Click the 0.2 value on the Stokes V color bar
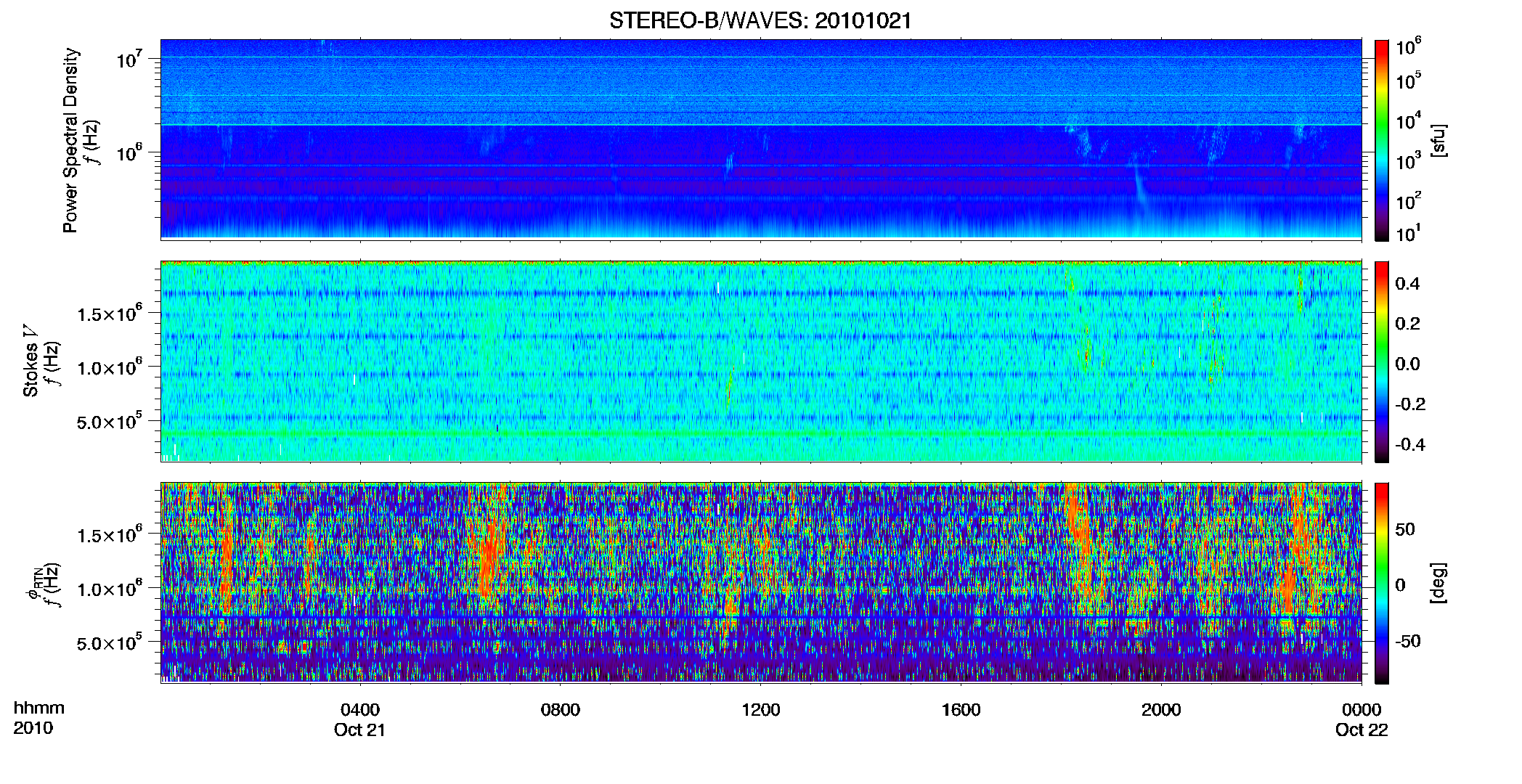 (1407, 324)
